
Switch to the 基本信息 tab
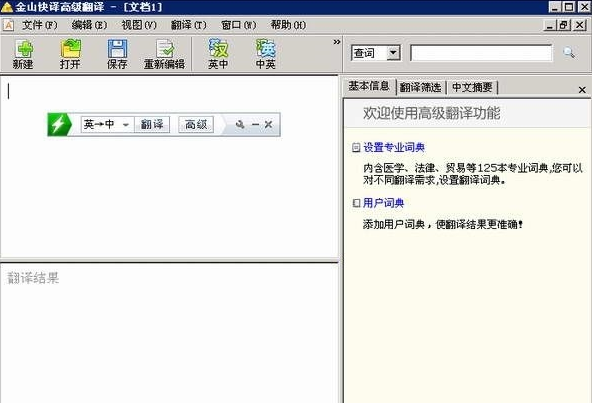tap(369, 86)
